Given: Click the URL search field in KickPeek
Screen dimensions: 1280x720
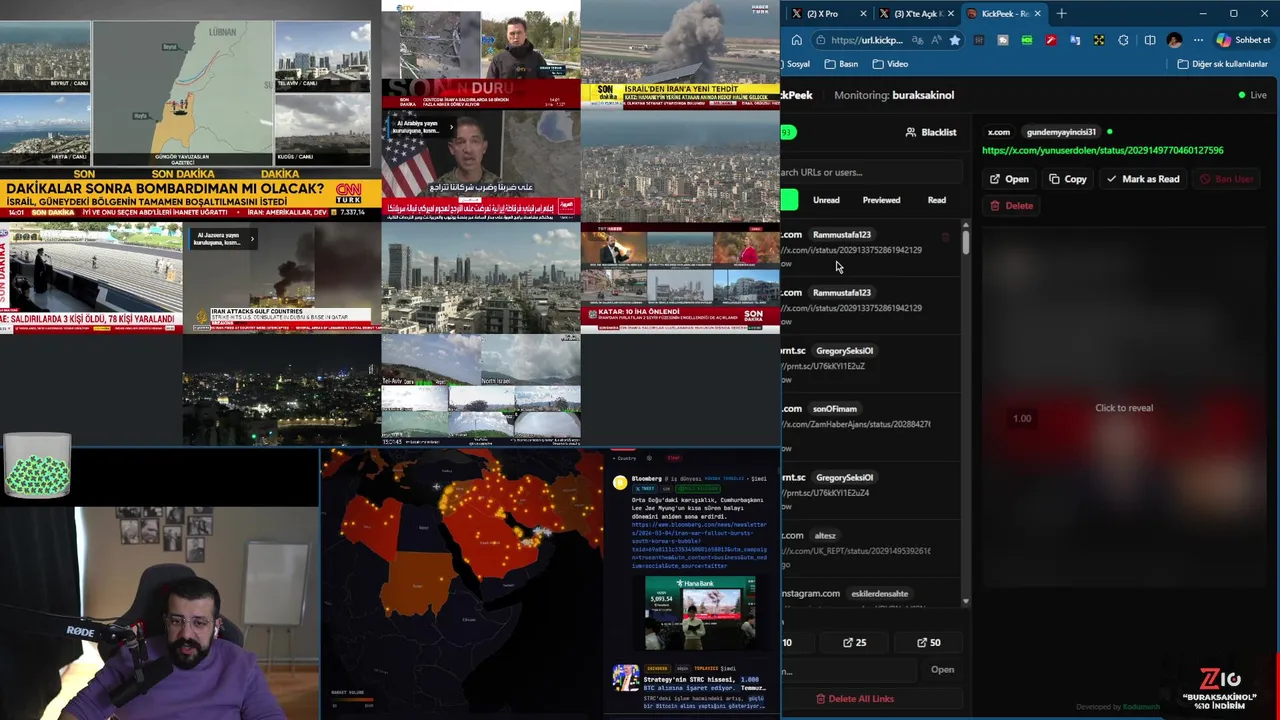Looking at the screenshot, I should click(x=870, y=172).
